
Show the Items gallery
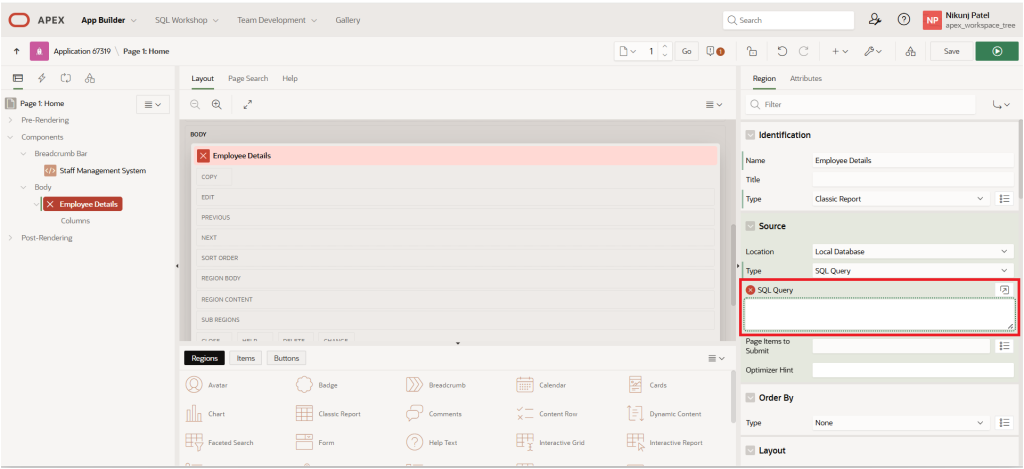click(243, 358)
